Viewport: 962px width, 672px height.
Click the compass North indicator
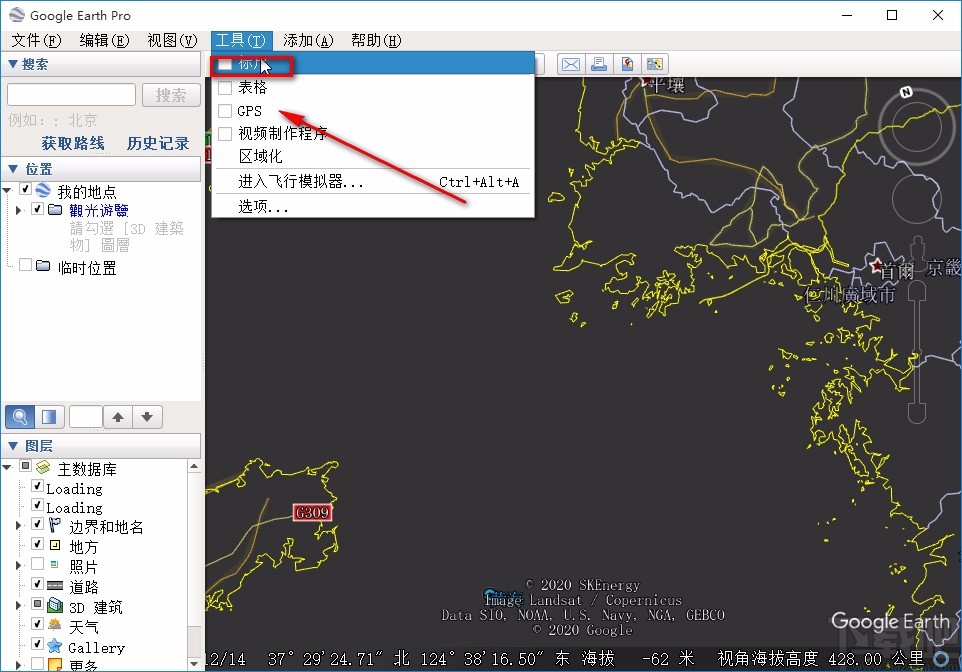906,92
